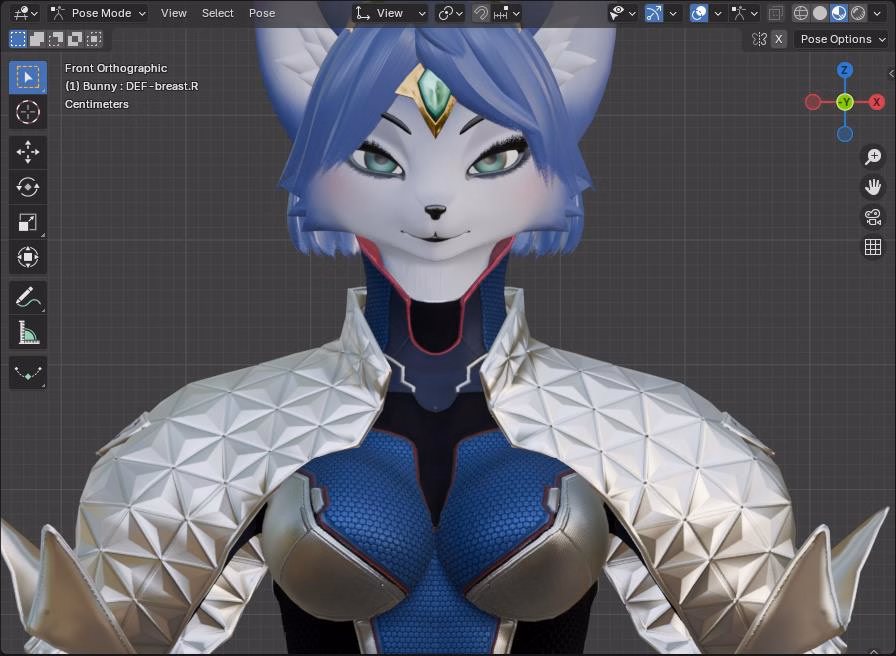
Task: Toggle X-axis mirror for pose
Action: click(778, 39)
